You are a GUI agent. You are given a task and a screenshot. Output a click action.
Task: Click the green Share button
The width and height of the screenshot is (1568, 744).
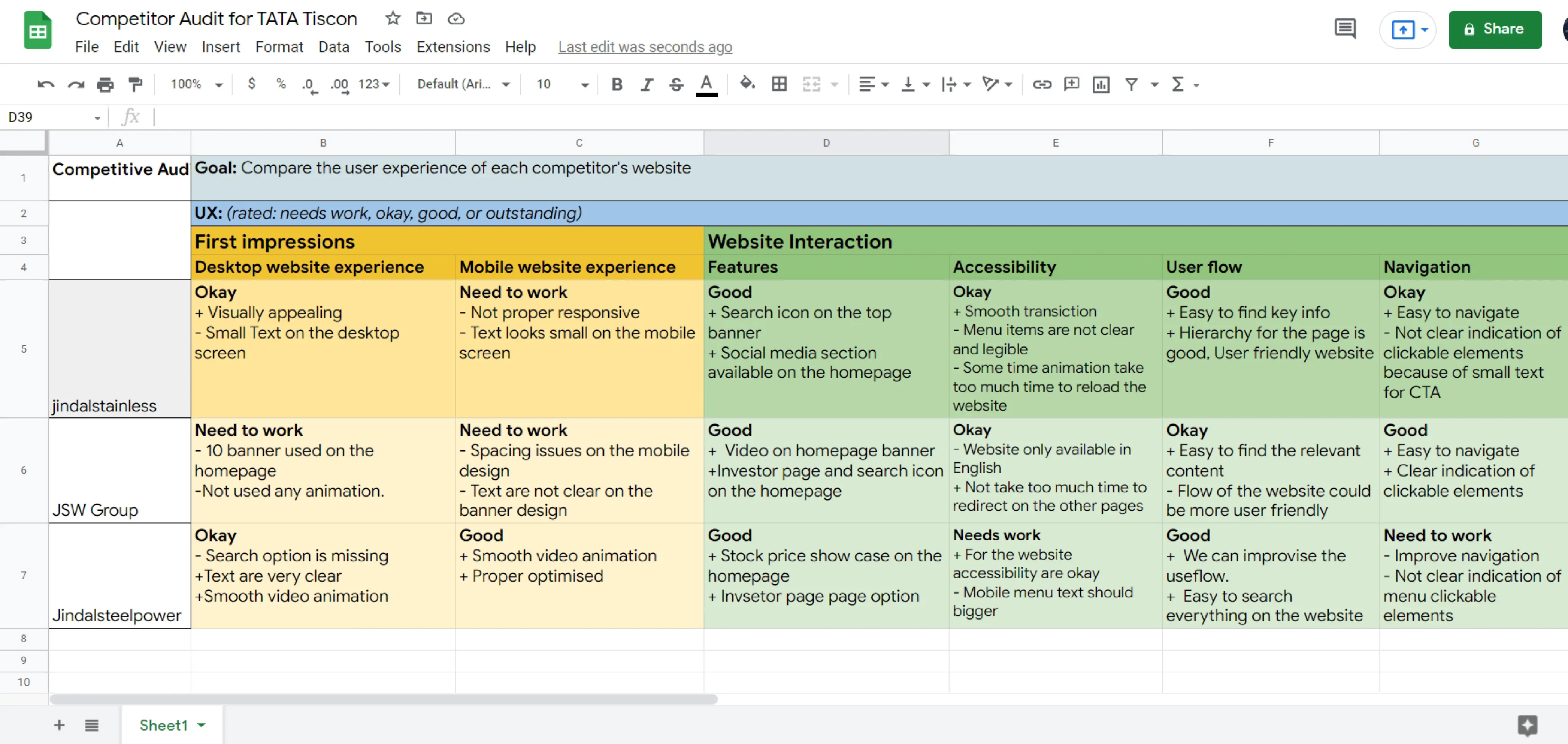click(x=1494, y=29)
